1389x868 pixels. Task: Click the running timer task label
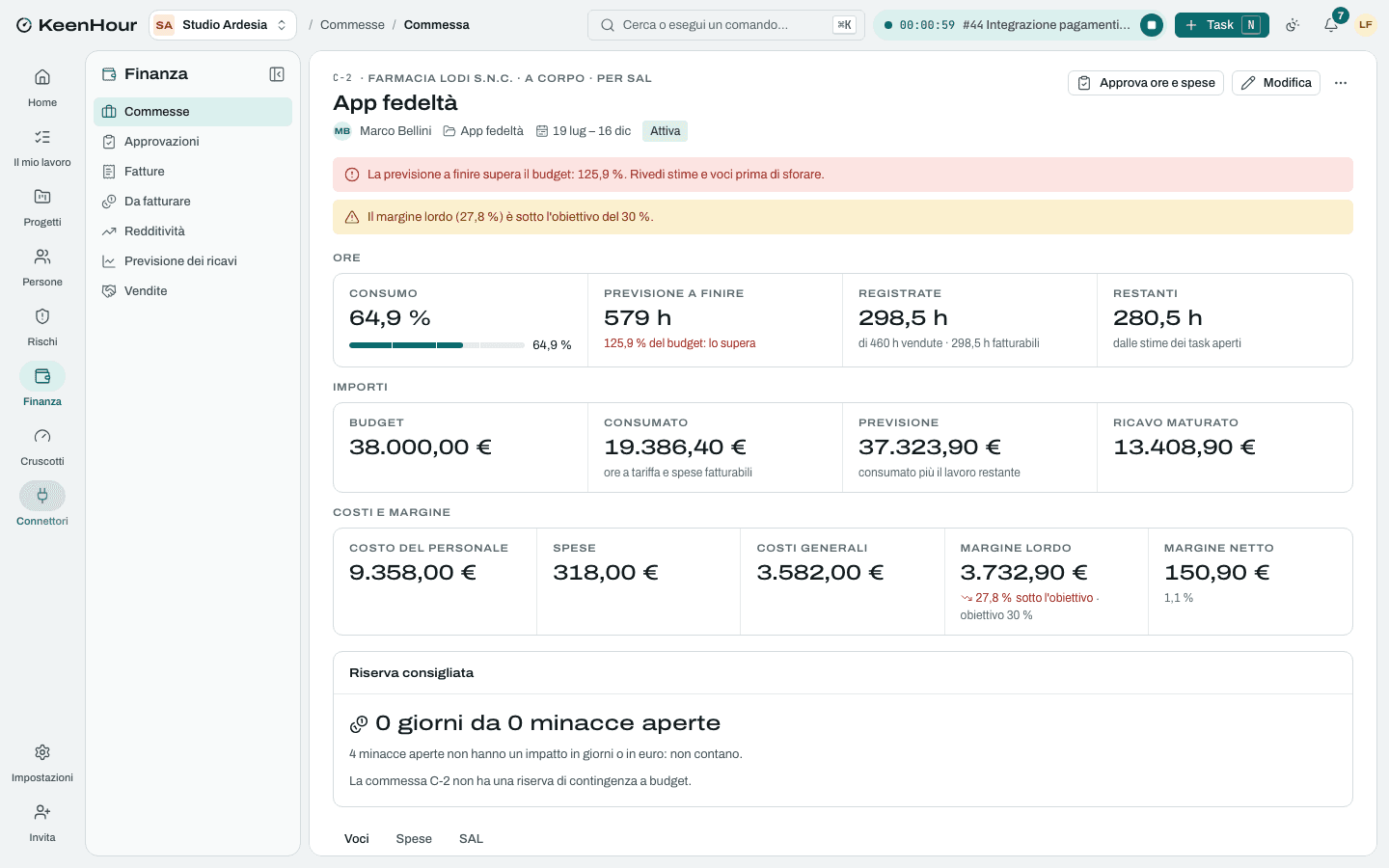[x=1047, y=25]
